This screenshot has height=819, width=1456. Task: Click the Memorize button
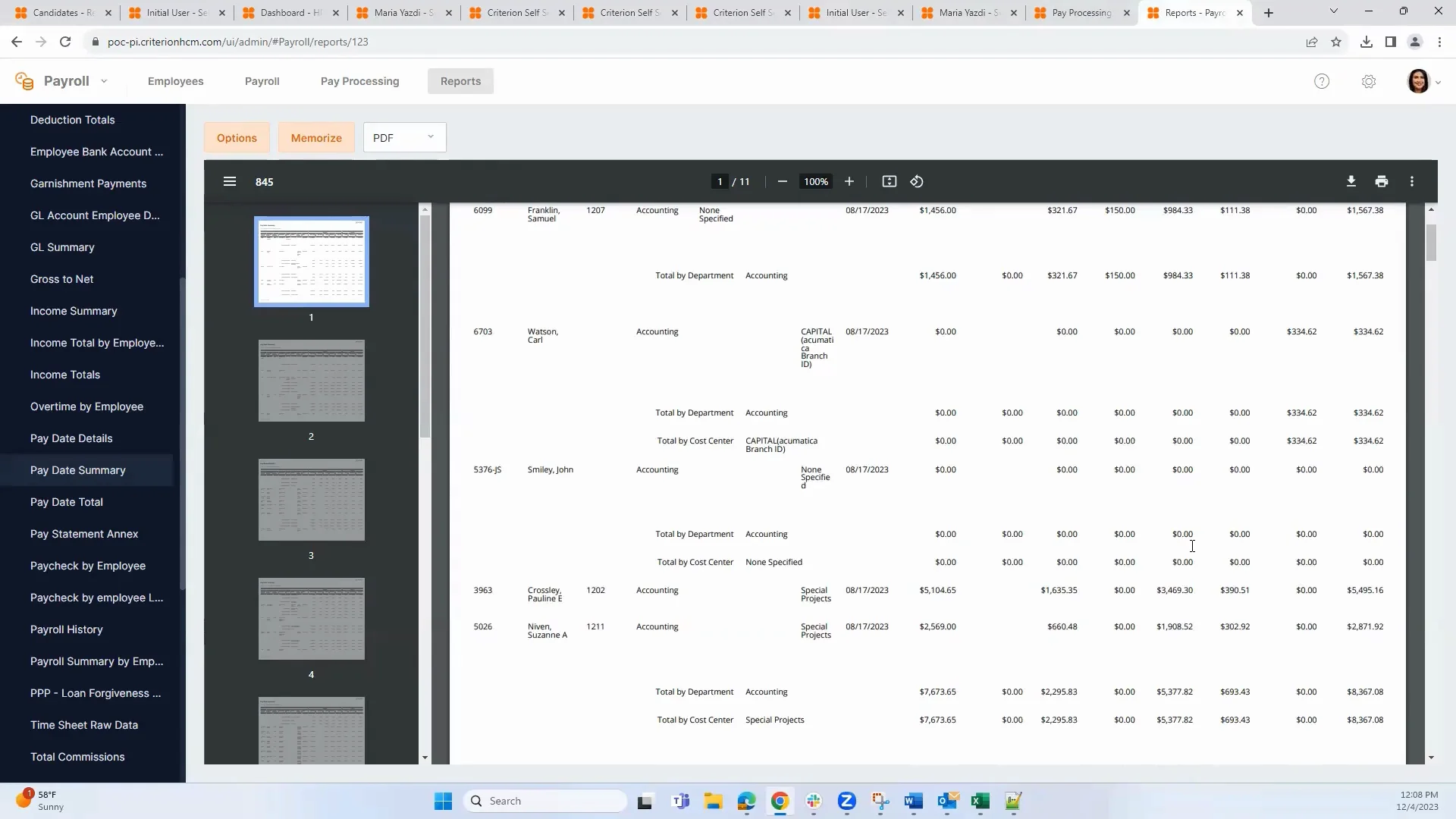[316, 137]
